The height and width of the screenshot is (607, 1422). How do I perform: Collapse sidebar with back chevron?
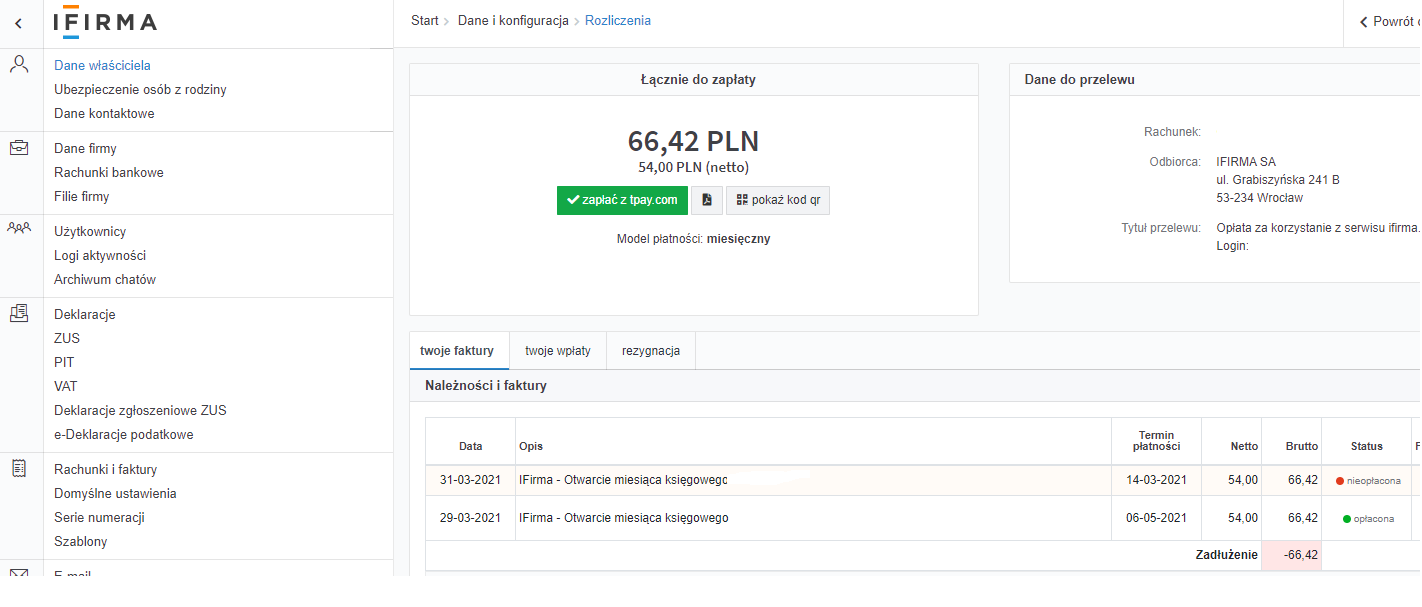pos(19,23)
